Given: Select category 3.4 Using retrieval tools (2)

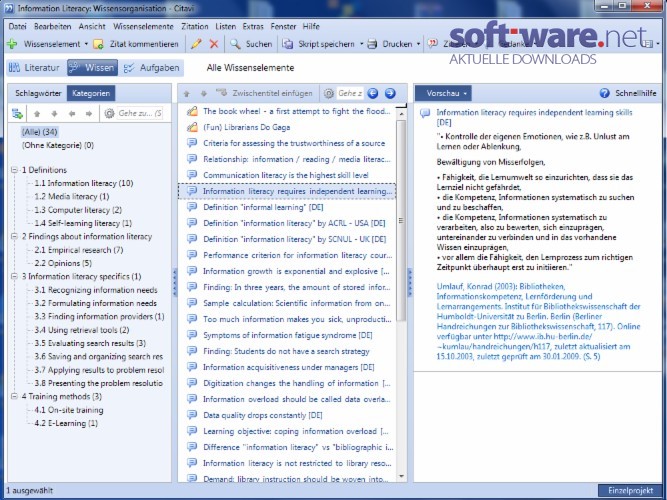Looking at the screenshot, I should [x=82, y=330].
